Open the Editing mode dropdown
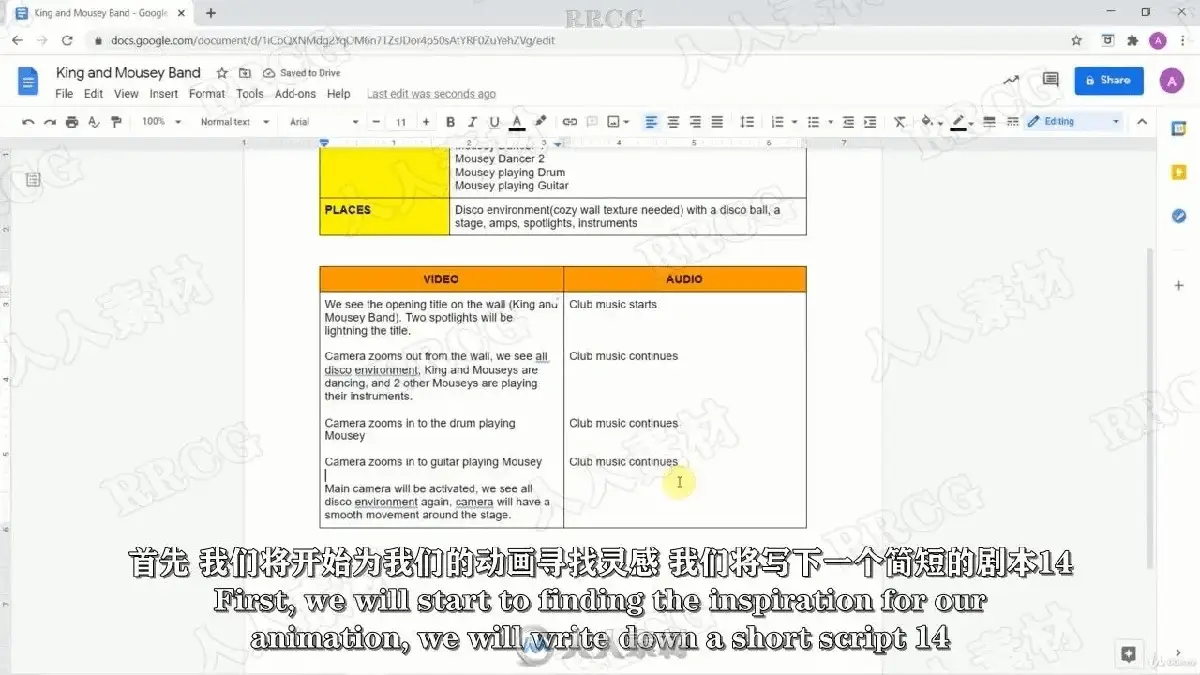This screenshot has height=675, width=1200. tap(1075, 122)
